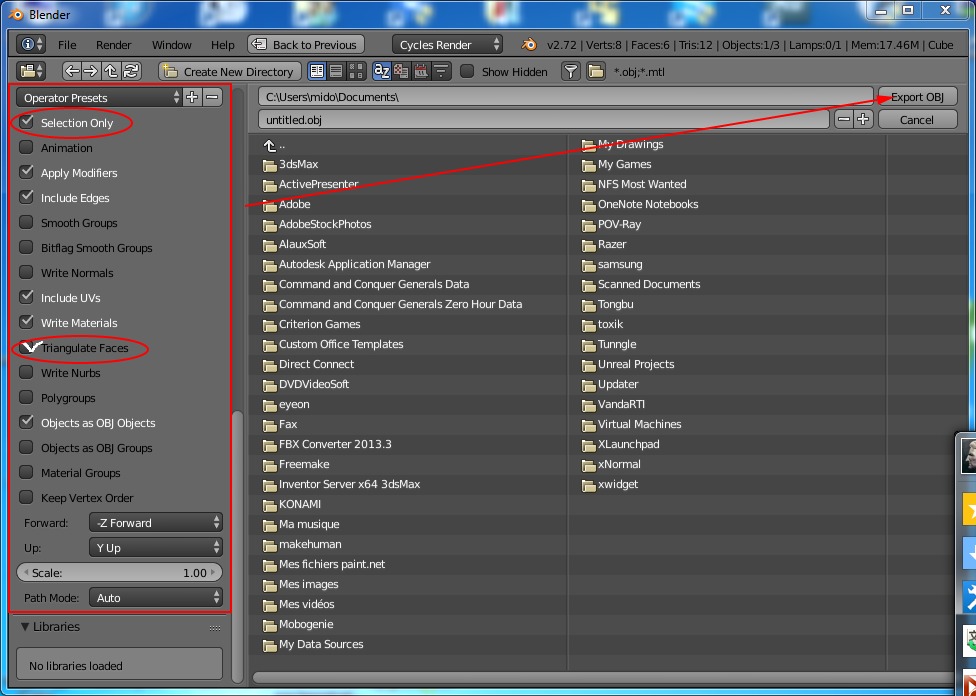The image size is (976, 696).
Task: Open the Window menu
Action: 171,45
